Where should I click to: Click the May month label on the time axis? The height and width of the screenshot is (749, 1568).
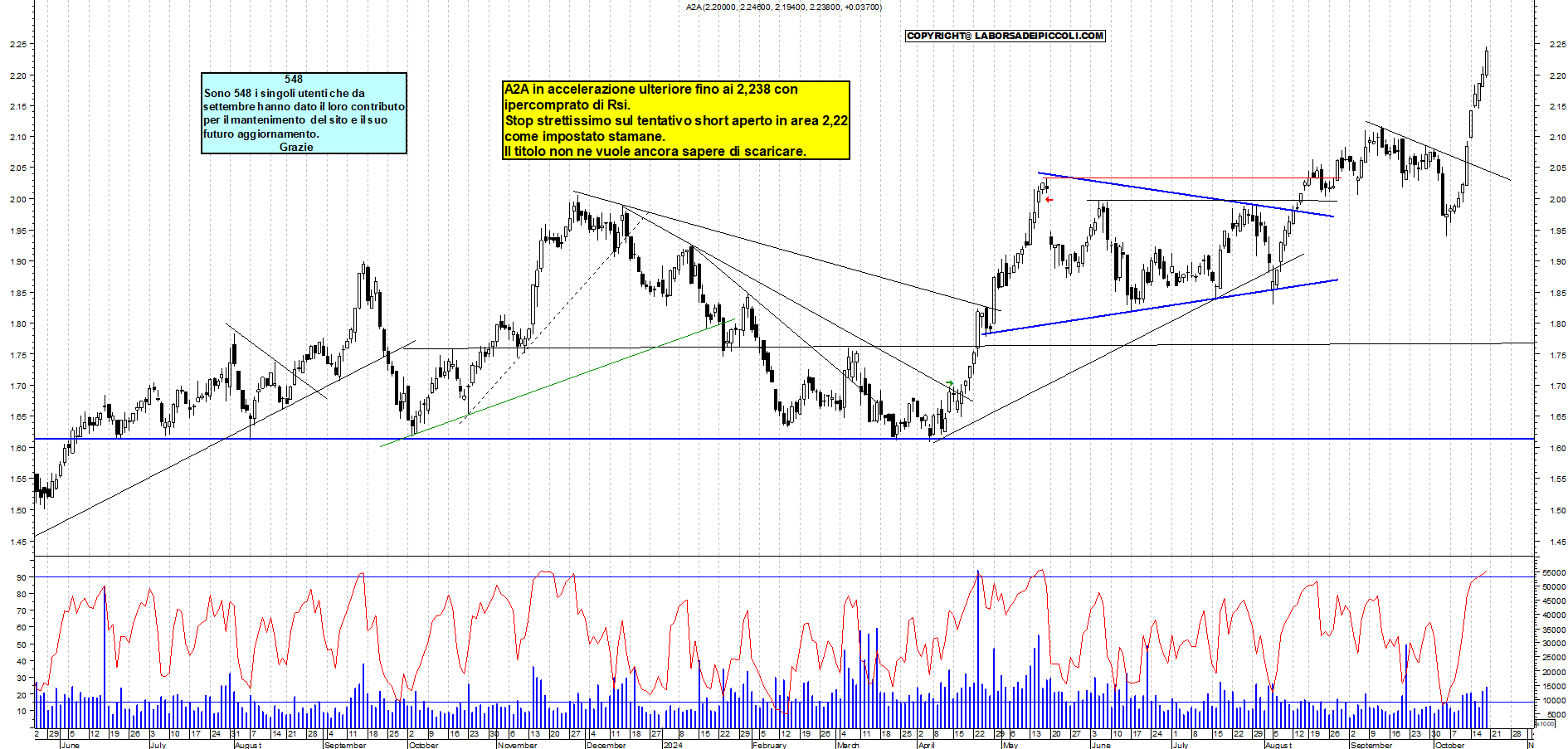point(1010,745)
